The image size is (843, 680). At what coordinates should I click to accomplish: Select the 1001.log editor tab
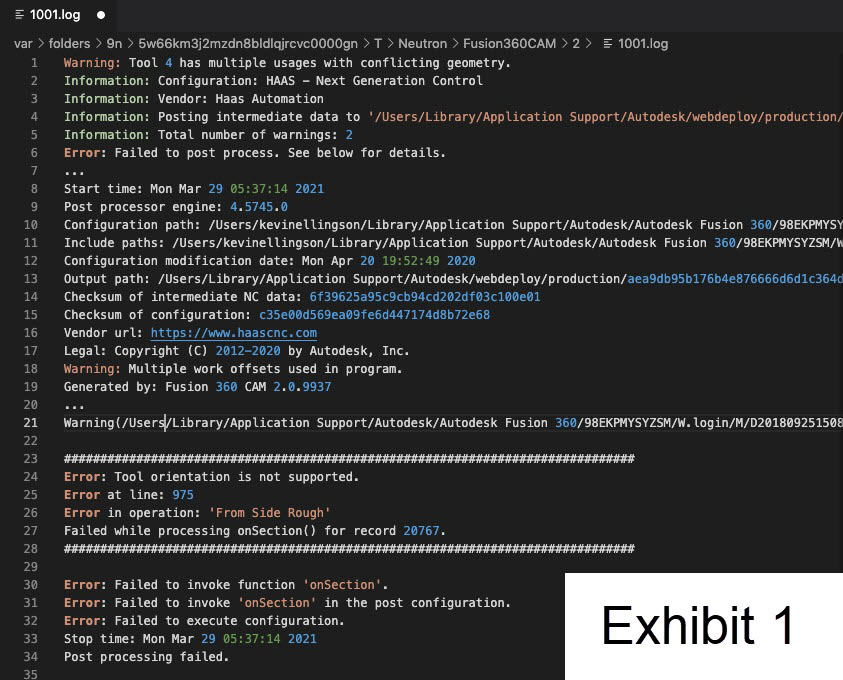point(50,15)
